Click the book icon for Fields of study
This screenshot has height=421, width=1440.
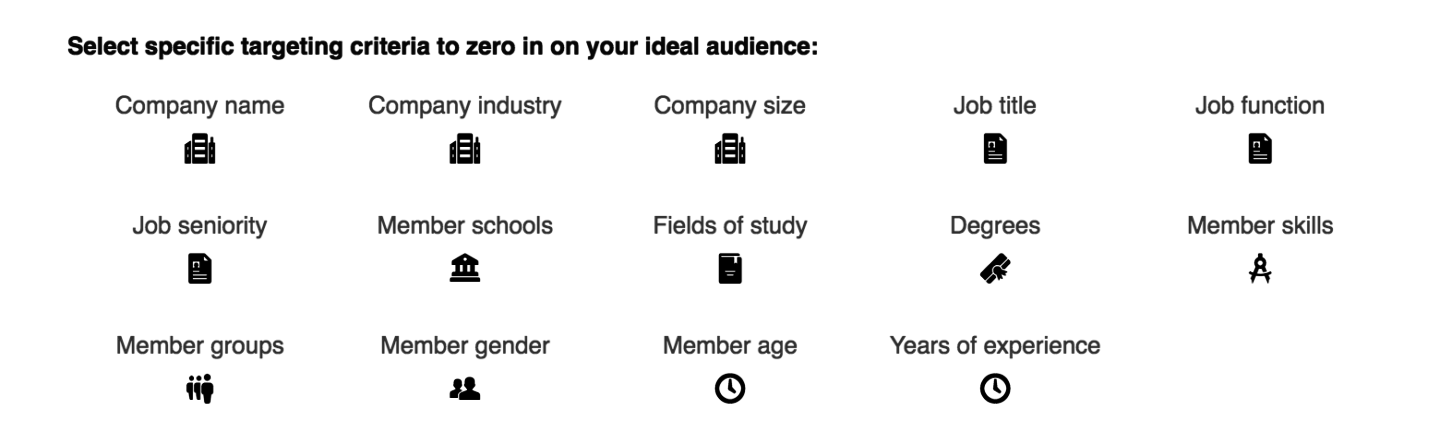[x=730, y=269]
